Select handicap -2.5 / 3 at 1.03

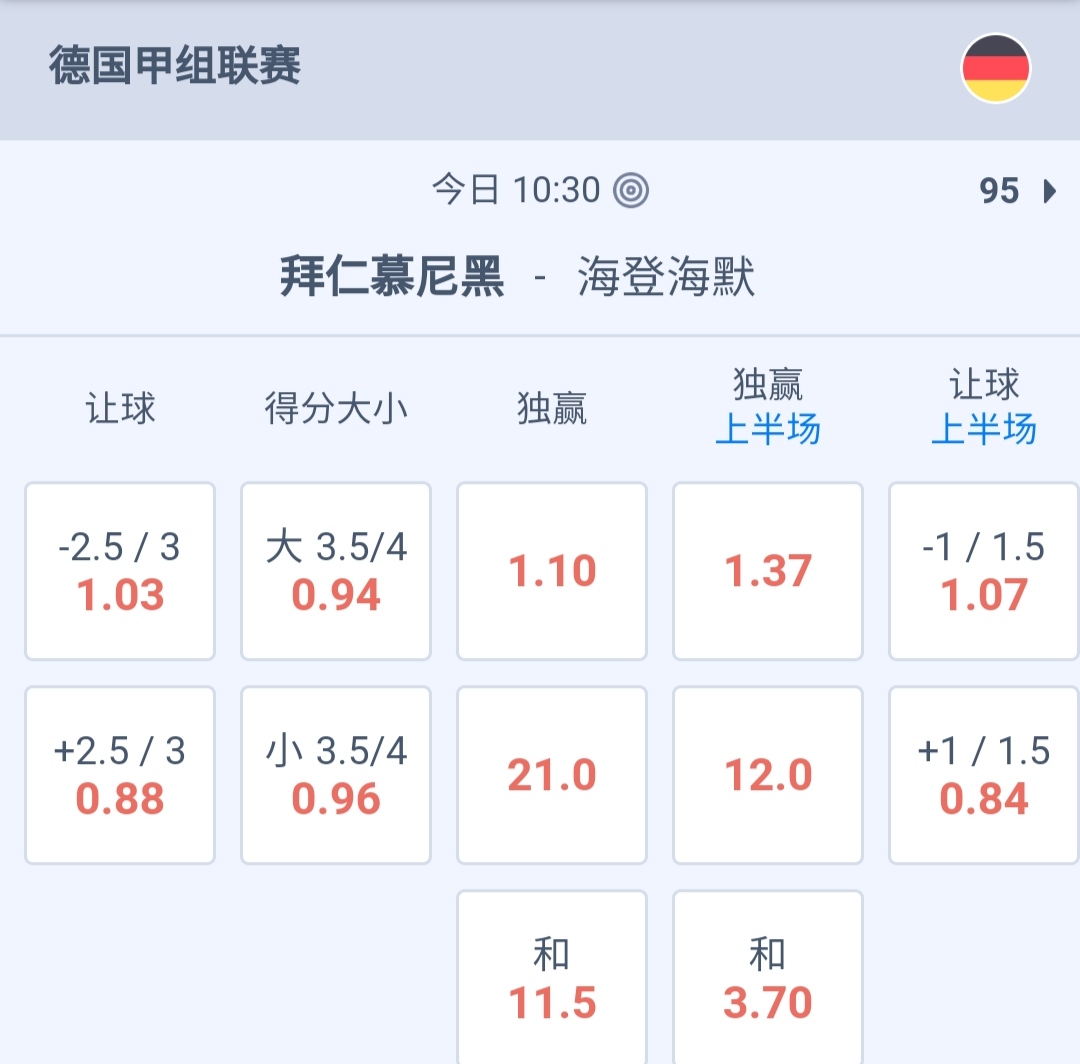(x=120, y=571)
